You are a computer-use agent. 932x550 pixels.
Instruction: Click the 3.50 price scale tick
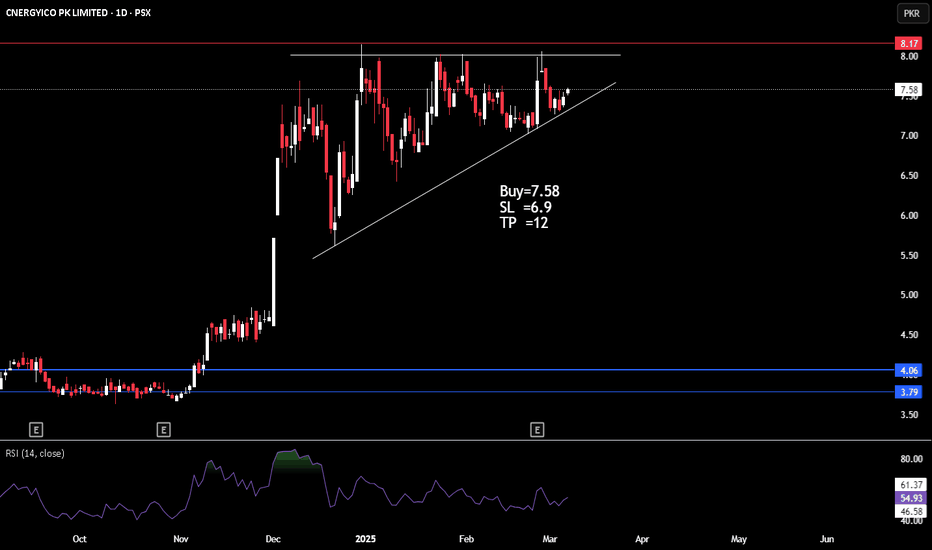(909, 415)
